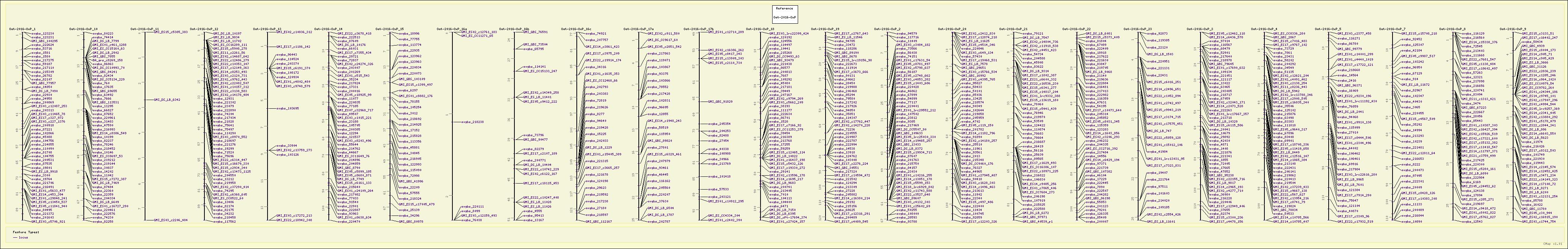Select top marker GMI_GBS_76591 on map 16b
This screenshot has height=249, width=1568.
pyautogui.click(x=535, y=32)
